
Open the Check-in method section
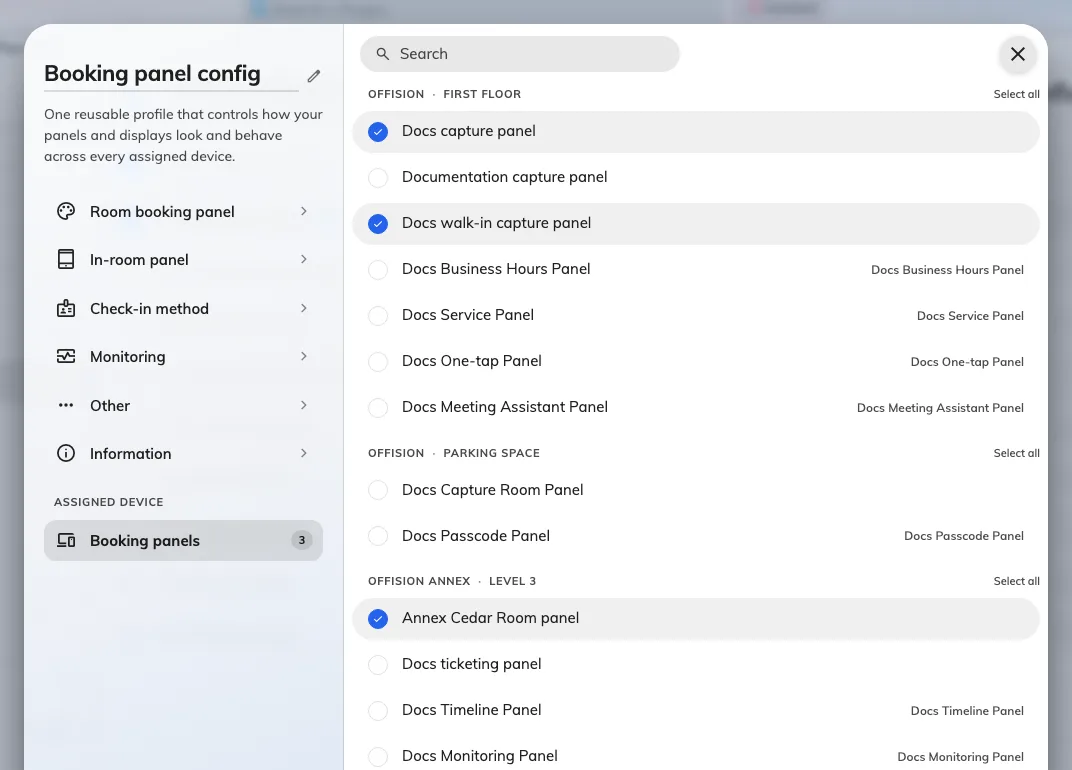[183, 308]
